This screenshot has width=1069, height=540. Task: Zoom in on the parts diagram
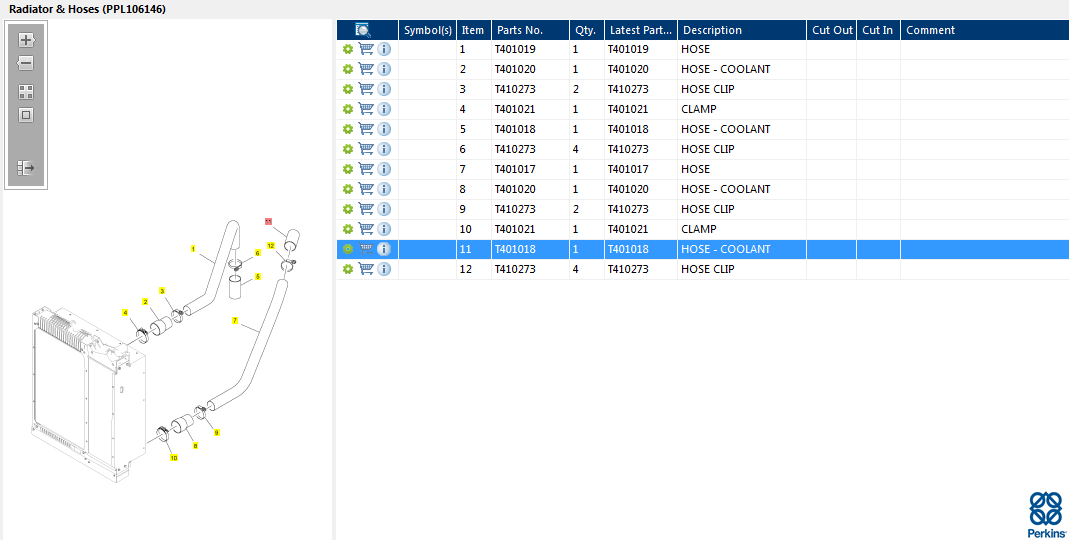tap(26, 40)
